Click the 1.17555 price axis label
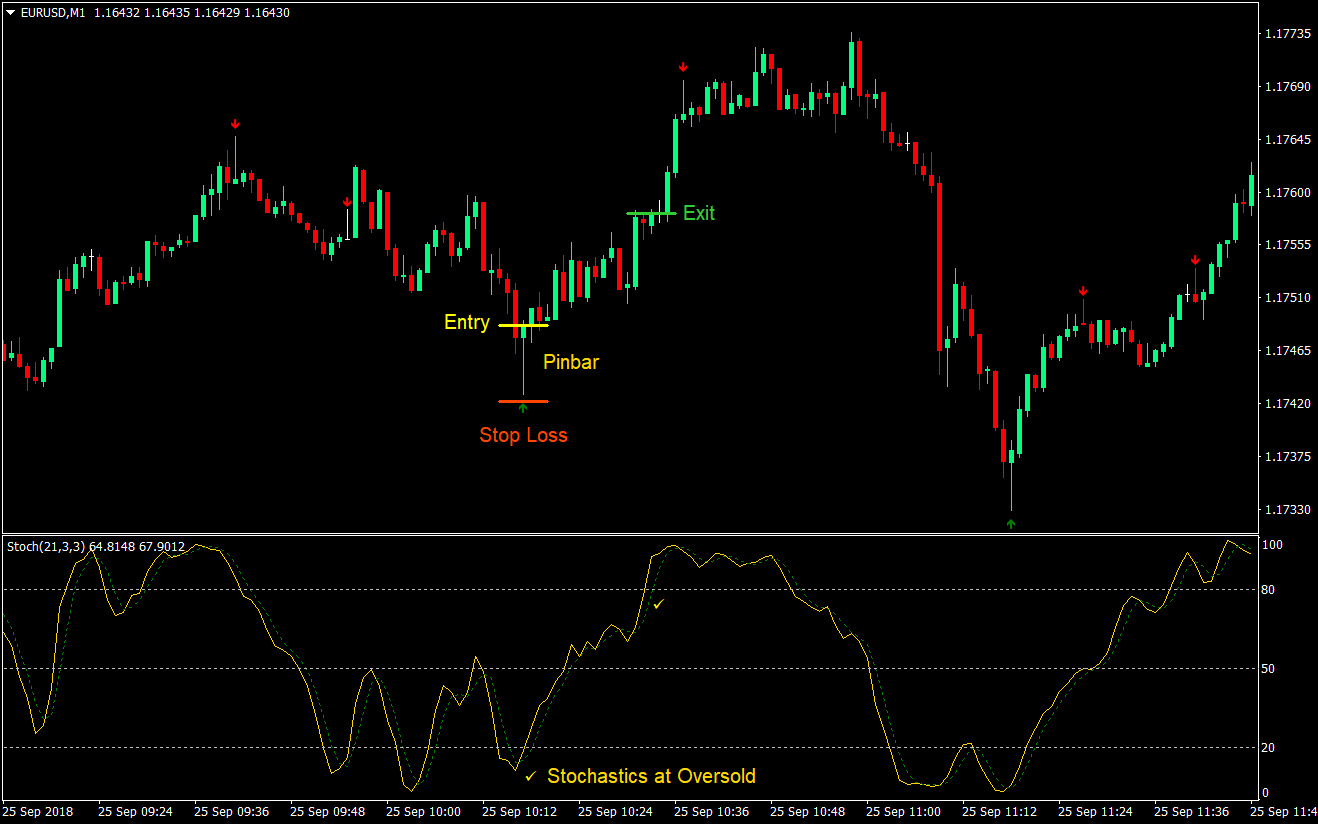The height and width of the screenshot is (824, 1318). pyautogui.click(x=1287, y=245)
